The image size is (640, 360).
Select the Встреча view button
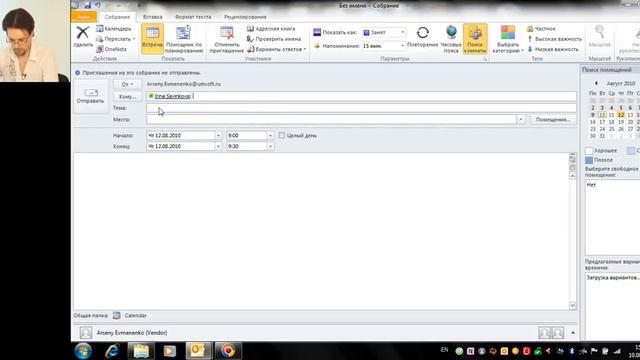[152, 38]
